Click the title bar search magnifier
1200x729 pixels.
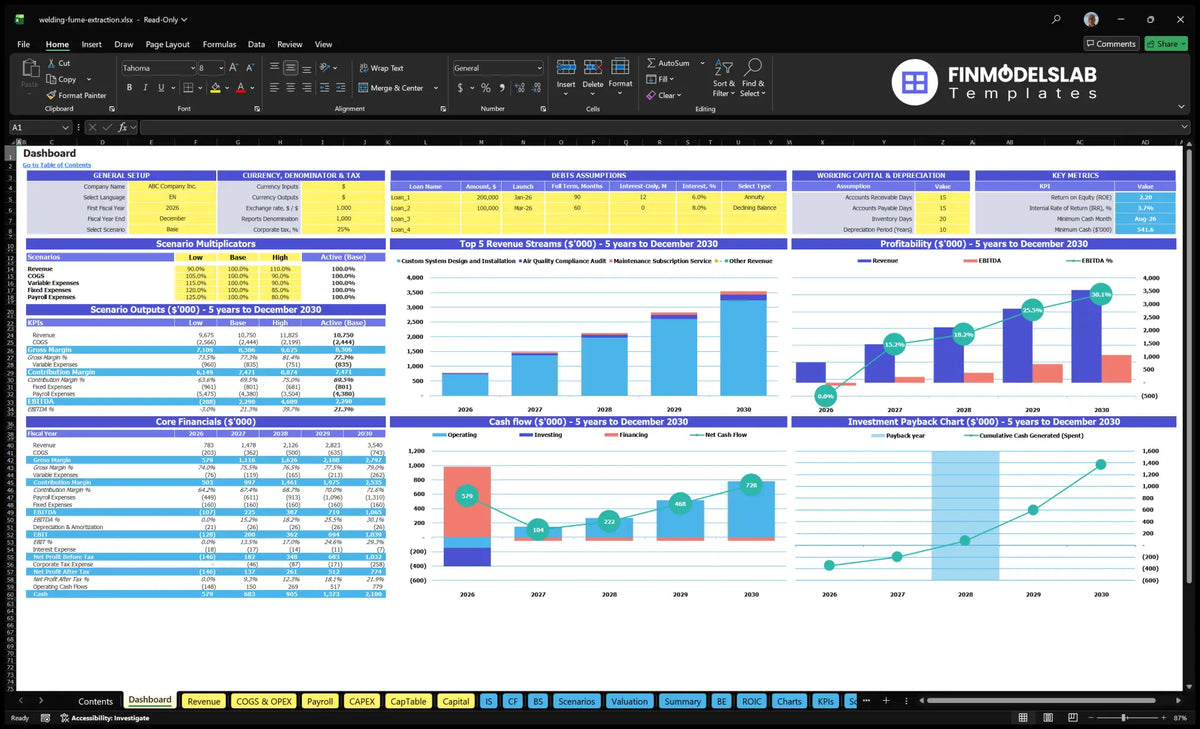coord(1057,19)
